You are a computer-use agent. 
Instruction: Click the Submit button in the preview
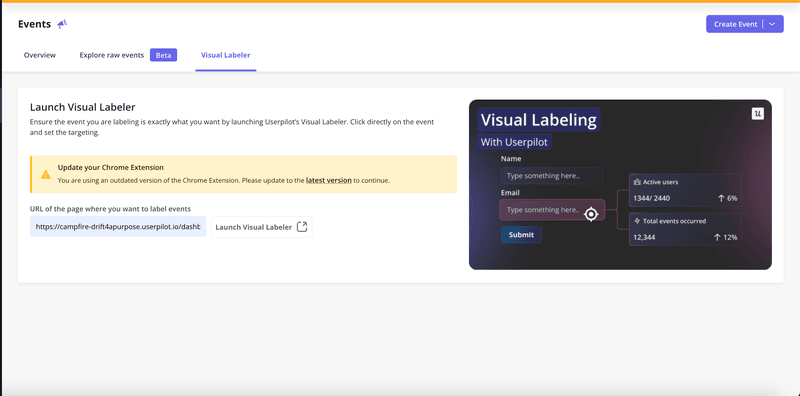pos(521,235)
